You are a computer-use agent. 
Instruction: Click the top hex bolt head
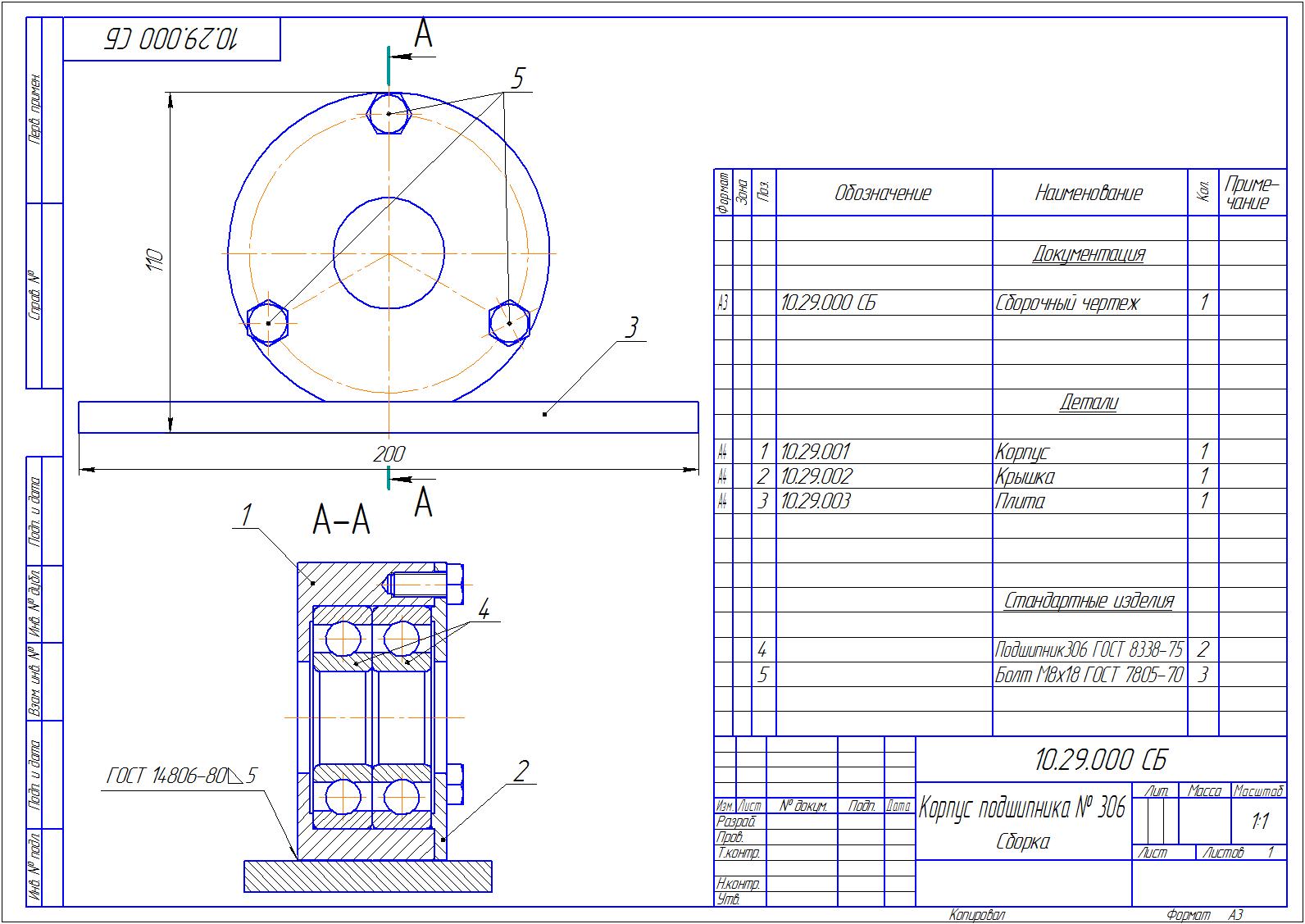point(389,113)
